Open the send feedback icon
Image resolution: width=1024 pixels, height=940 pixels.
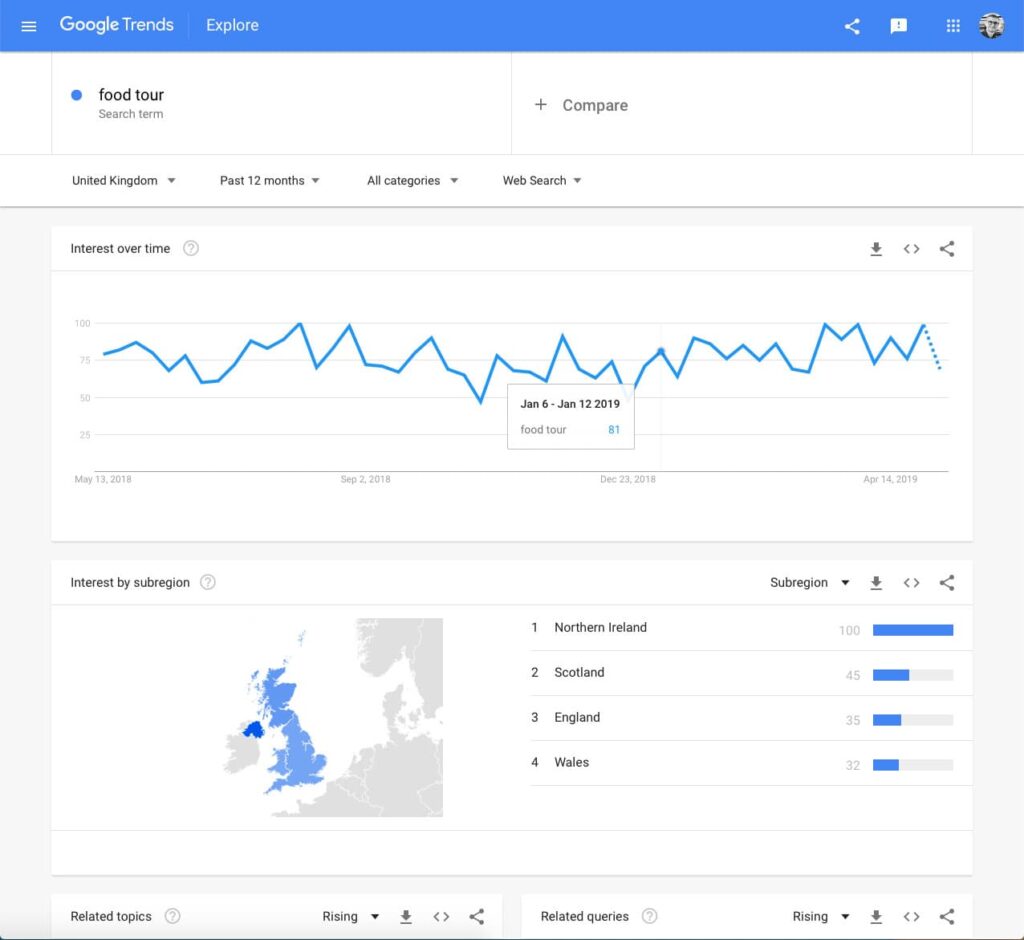pos(899,26)
